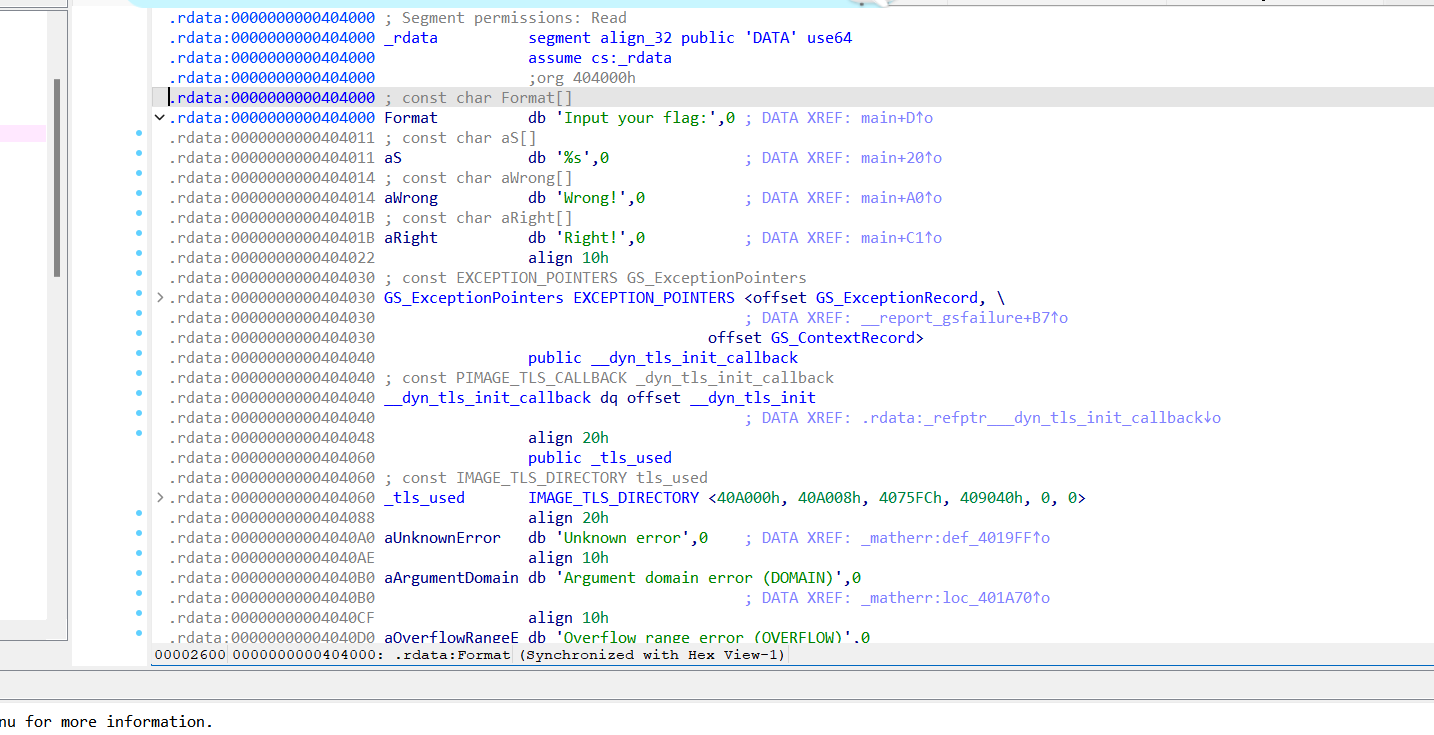Click the offset __dyn_tls_init operand
The image size is (1434, 735).
point(721,398)
